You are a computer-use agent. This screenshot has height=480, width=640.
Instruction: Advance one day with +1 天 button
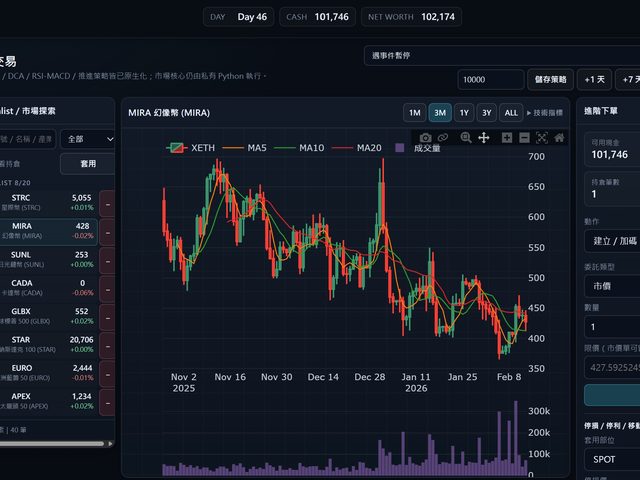click(594, 80)
